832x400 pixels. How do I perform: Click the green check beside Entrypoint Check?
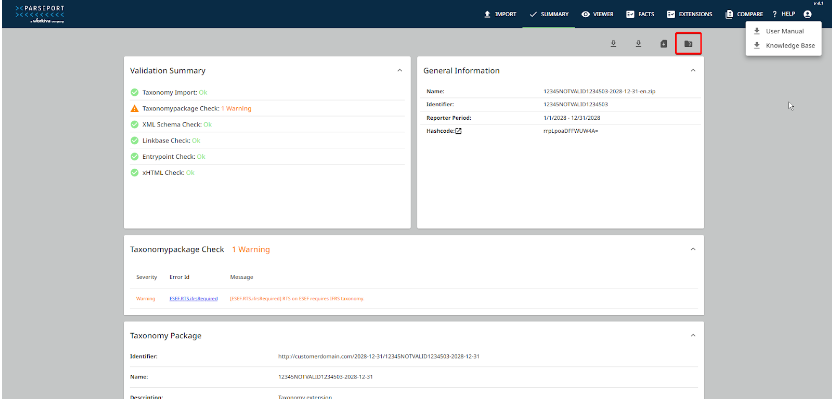coord(135,156)
